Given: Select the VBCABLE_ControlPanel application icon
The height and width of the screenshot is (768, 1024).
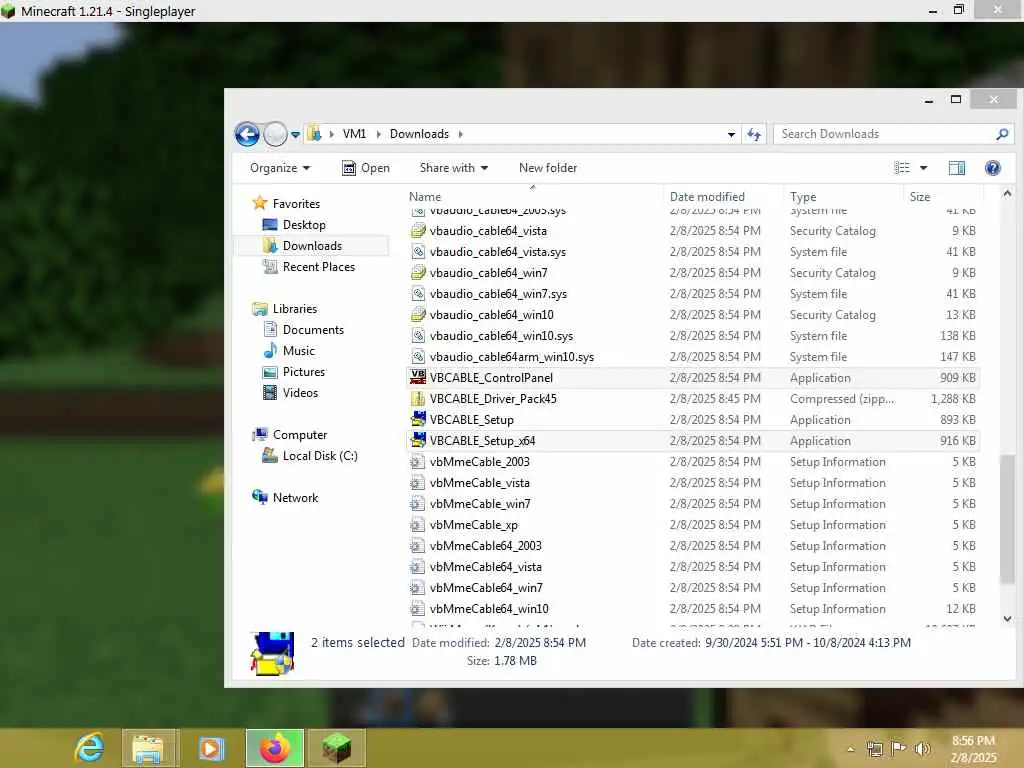Looking at the screenshot, I should tap(418, 377).
